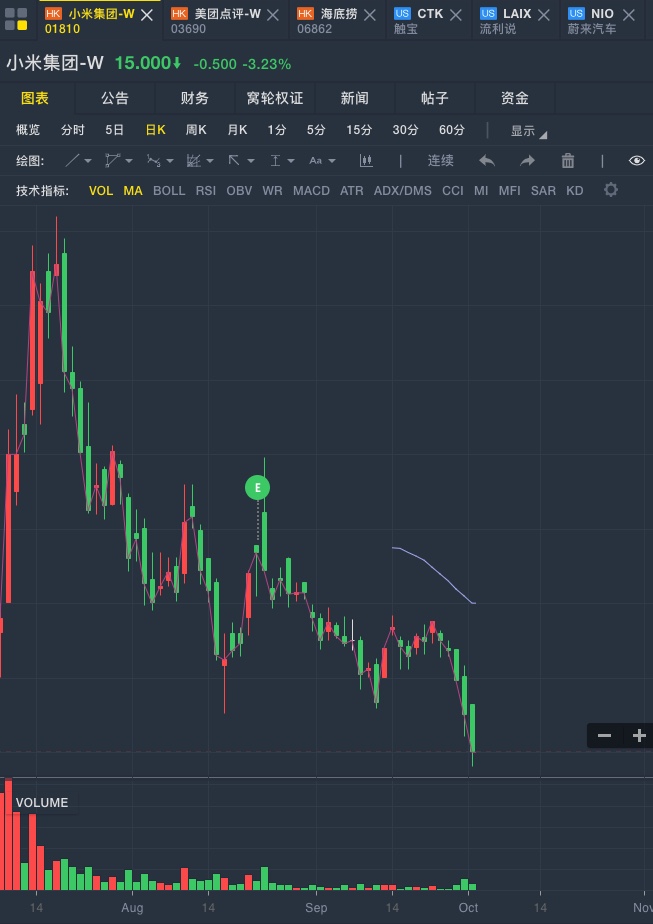Expand the wave tool dropdown arrow
Viewport: 653px width, 924px height.
170,161
